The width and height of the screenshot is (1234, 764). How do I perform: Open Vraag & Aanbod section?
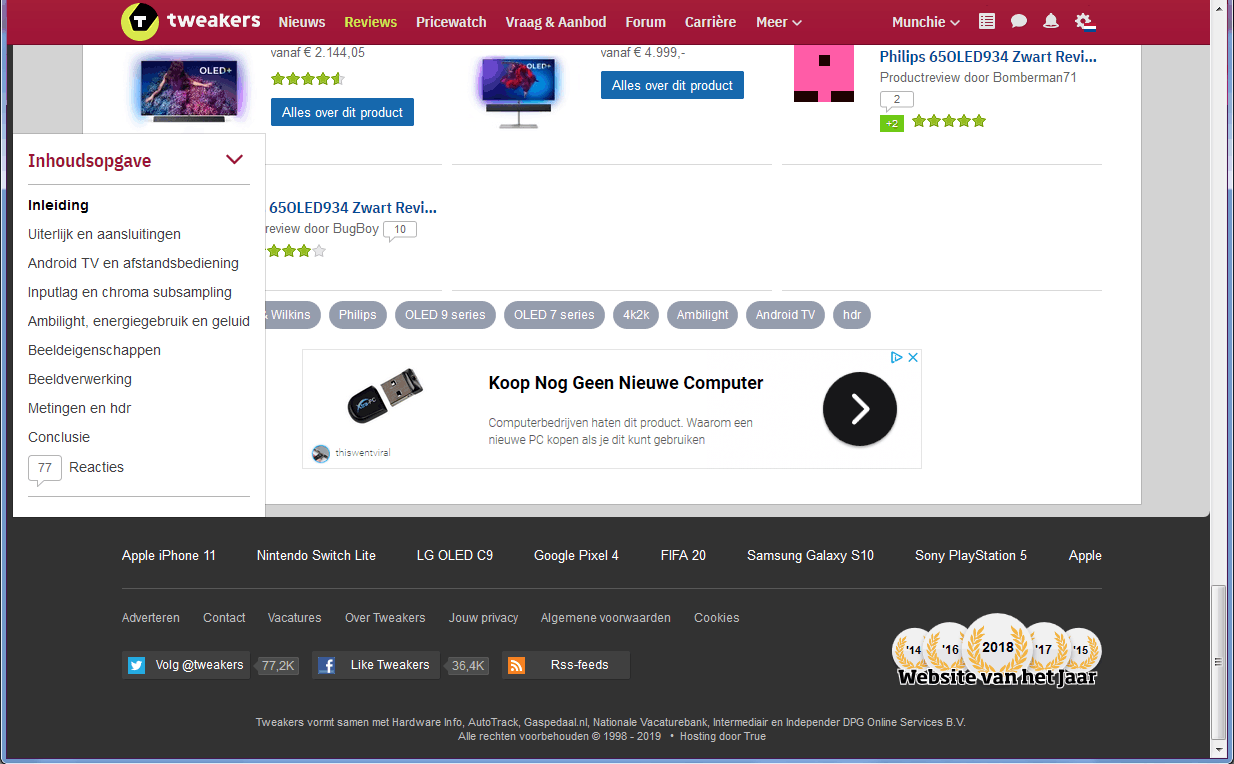556,22
